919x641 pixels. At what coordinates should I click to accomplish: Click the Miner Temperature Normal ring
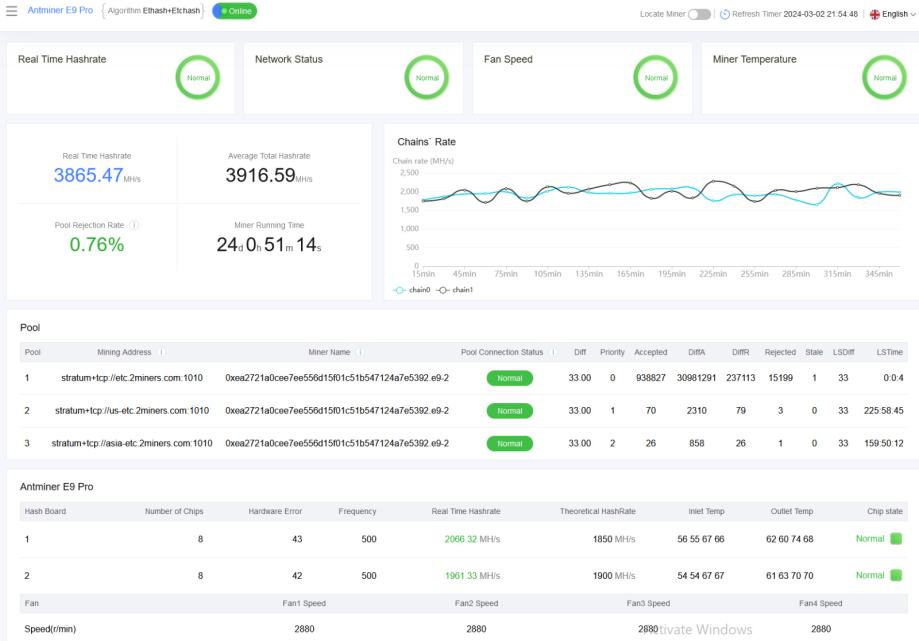(884, 77)
